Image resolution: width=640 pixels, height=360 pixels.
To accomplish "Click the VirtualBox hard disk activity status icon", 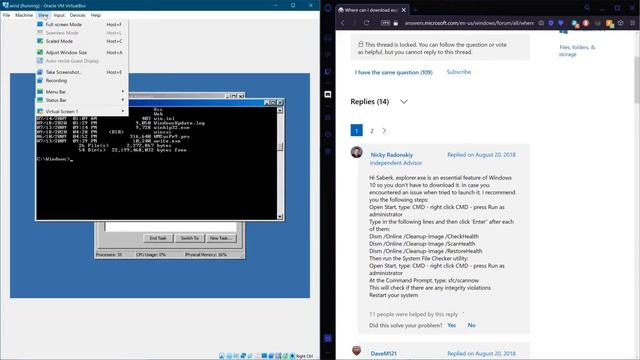I will coord(222,356).
